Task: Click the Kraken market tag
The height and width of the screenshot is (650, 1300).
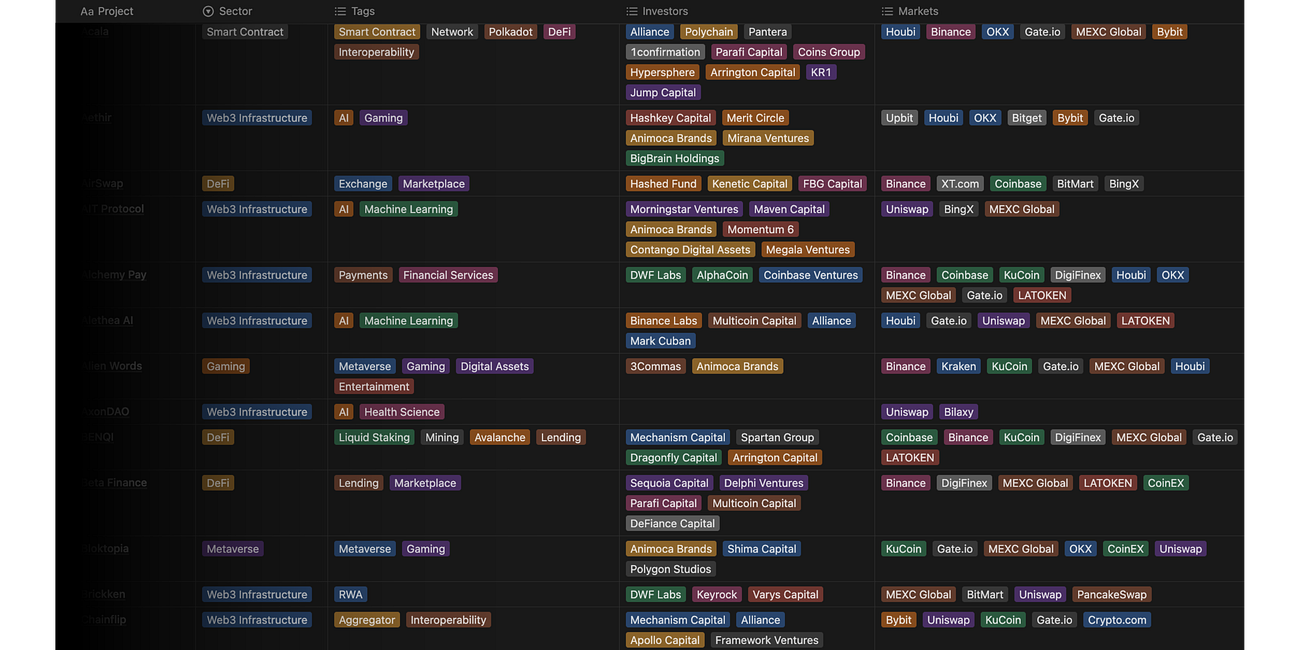Action: (x=958, y=367)
